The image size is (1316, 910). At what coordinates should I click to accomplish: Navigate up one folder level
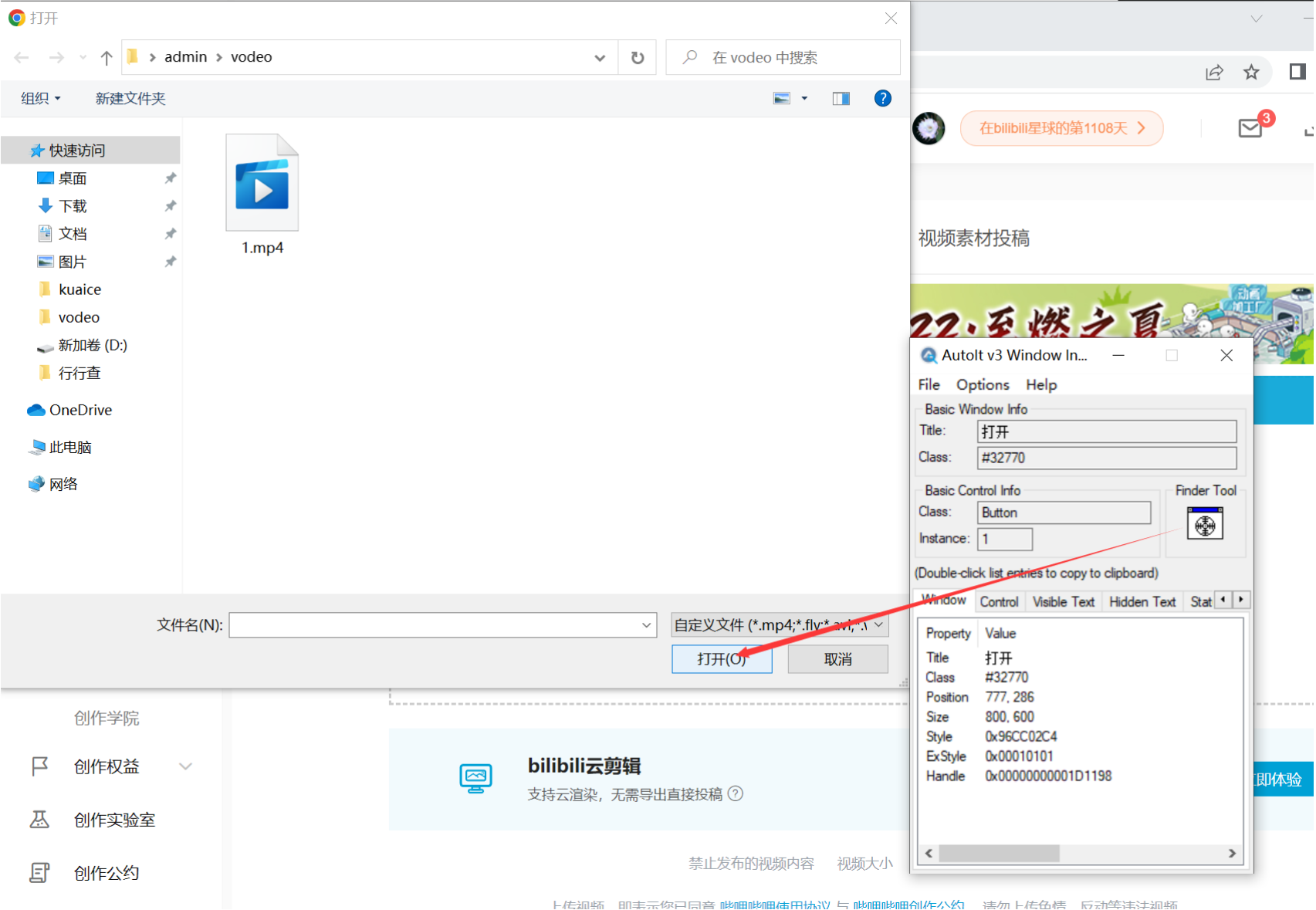coord(107,57)
